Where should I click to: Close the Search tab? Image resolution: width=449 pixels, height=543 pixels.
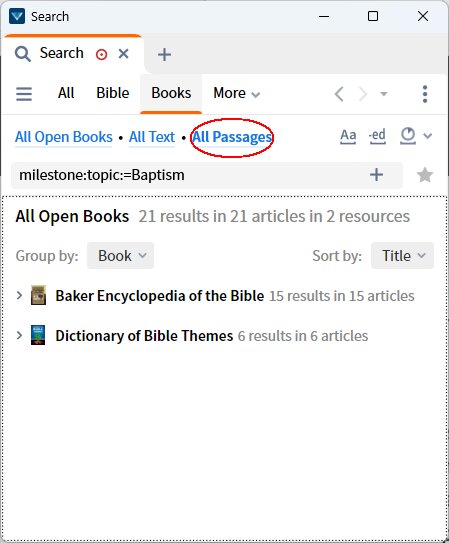point(123,54)
